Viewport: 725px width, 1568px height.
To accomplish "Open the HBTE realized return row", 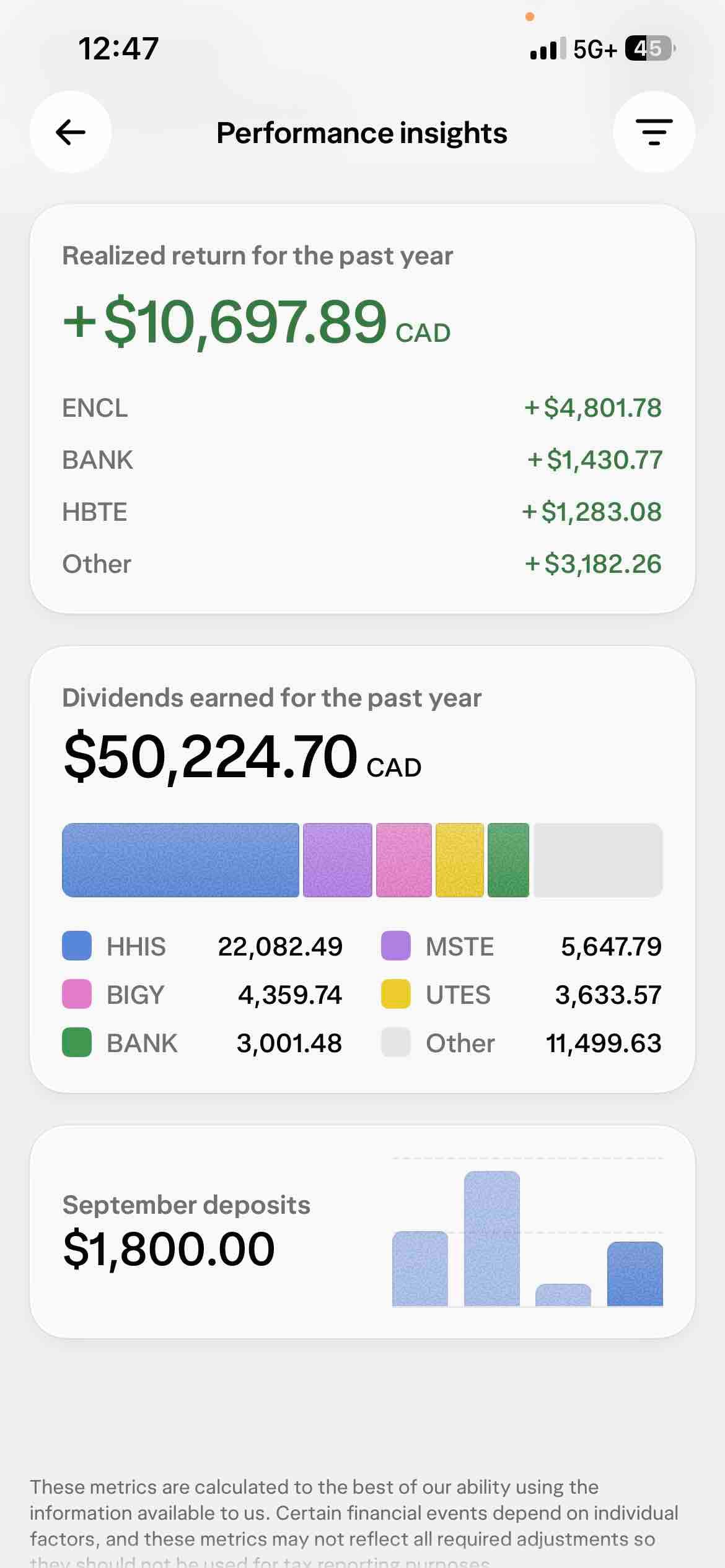I will [362, 512].
